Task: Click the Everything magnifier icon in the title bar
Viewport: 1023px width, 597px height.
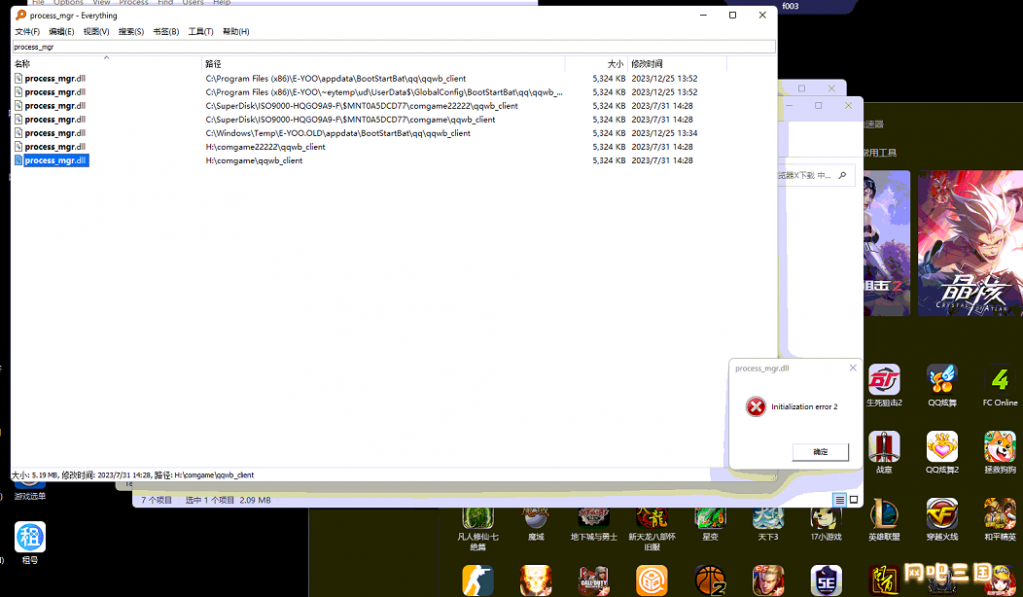Action: point(21,15)
